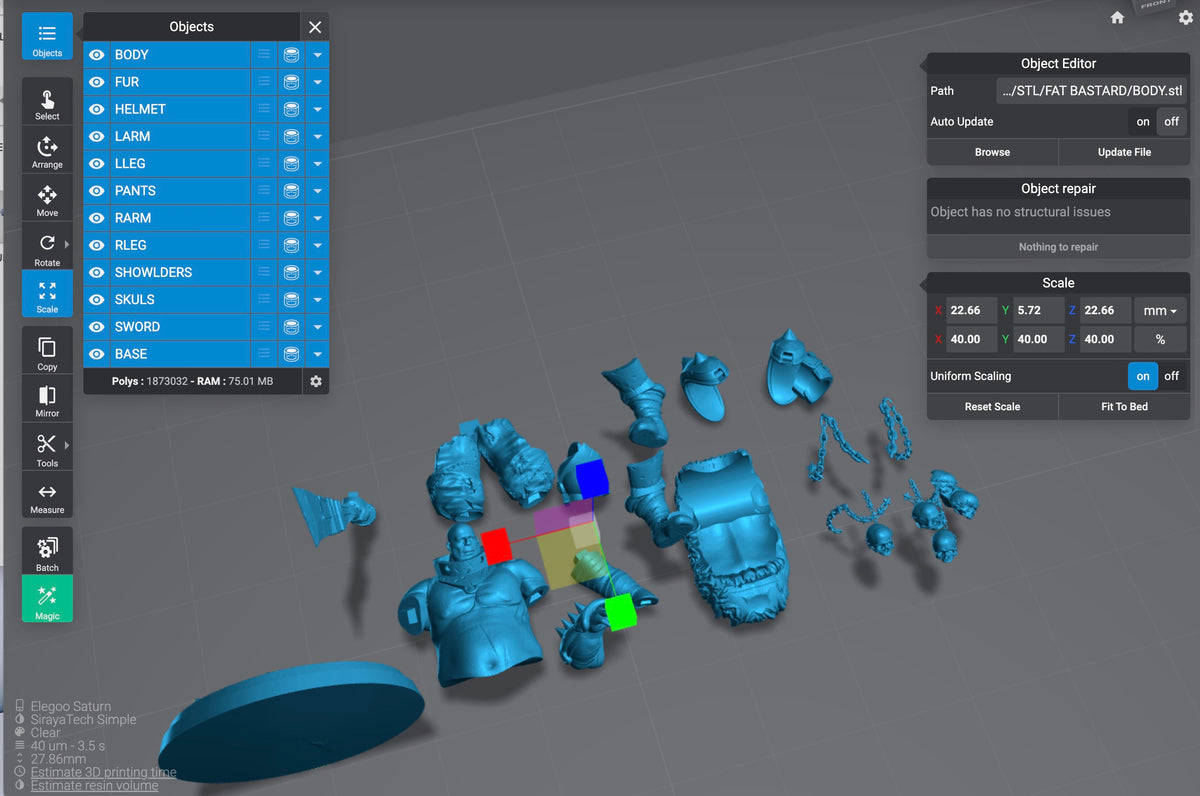Expand the RLEG object dropdown

pos(317,245)
